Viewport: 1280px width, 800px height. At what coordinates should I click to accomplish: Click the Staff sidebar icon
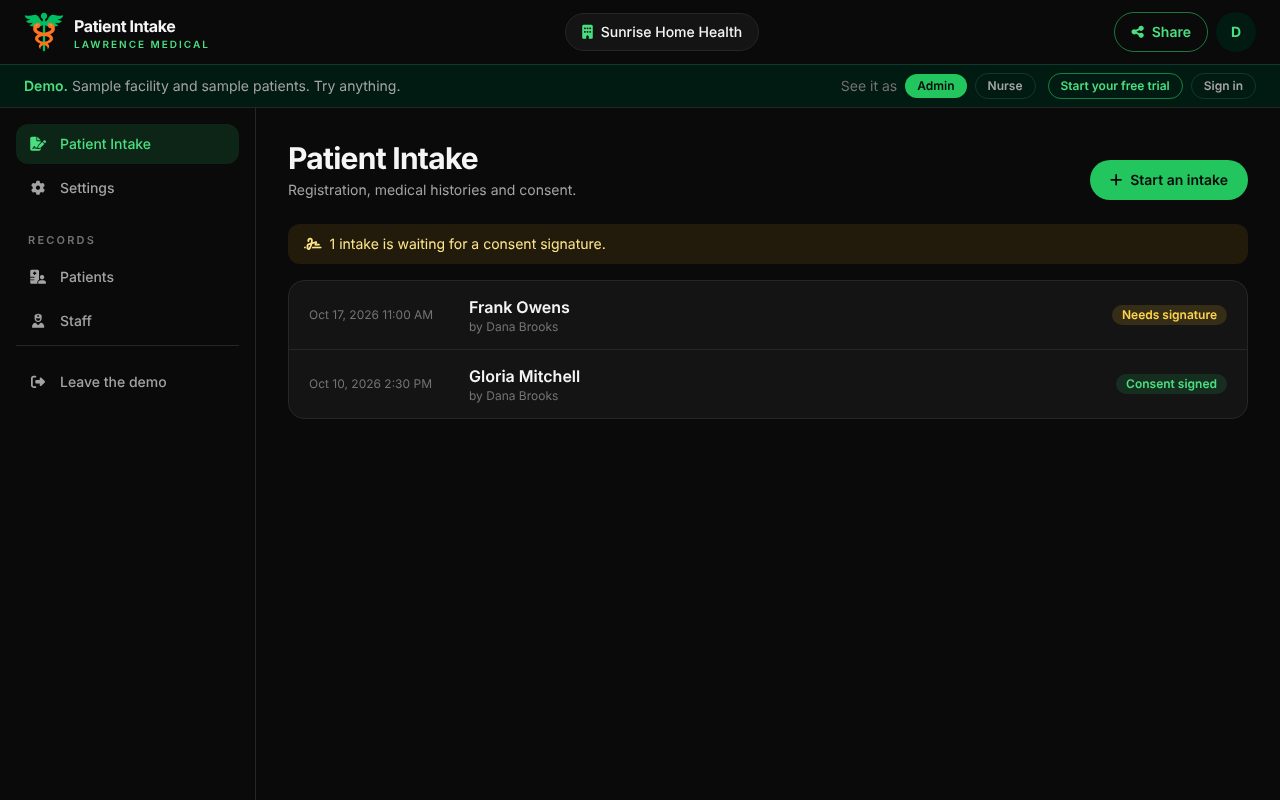tap(38, 321)
